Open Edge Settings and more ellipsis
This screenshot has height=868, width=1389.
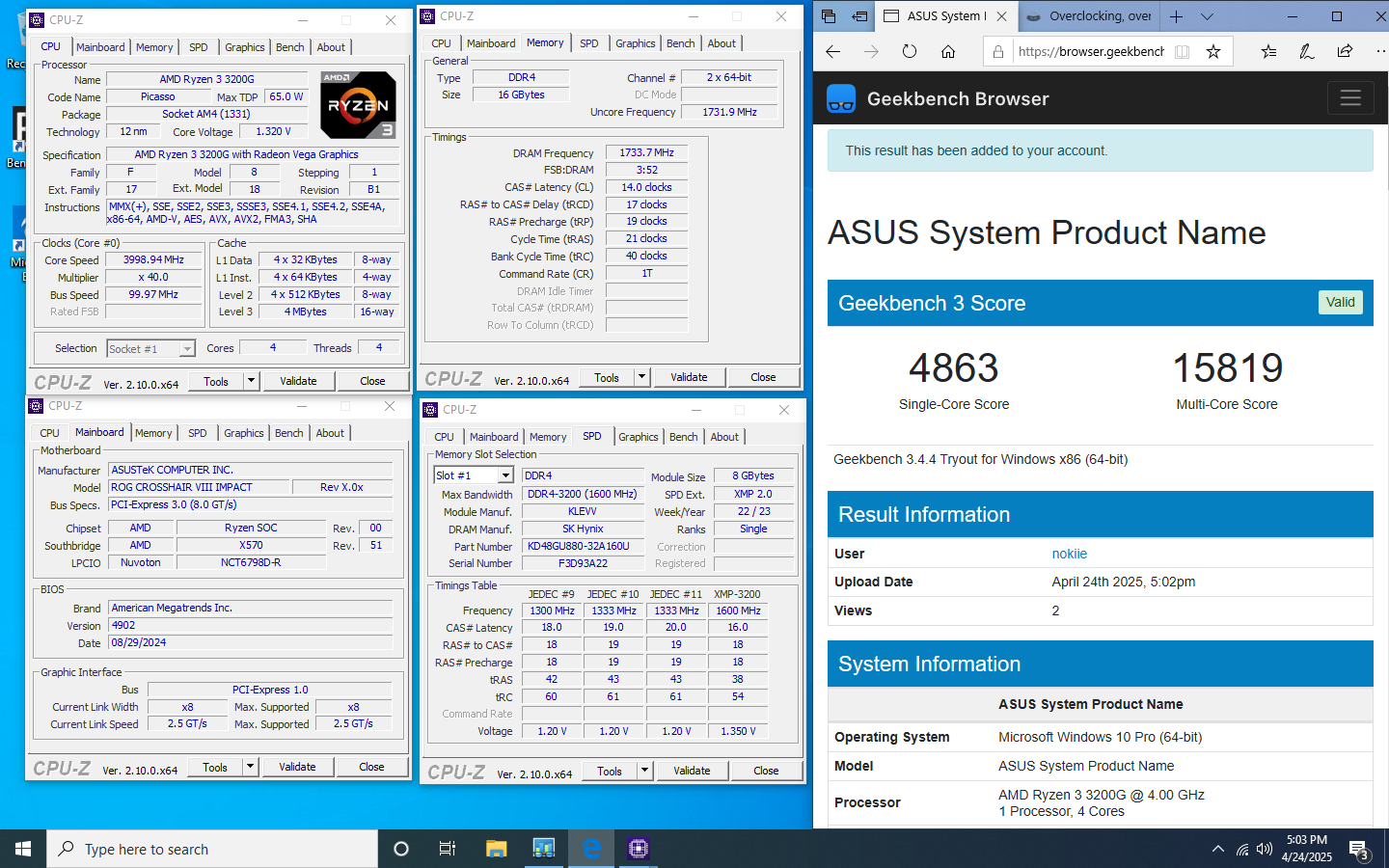1381,52
